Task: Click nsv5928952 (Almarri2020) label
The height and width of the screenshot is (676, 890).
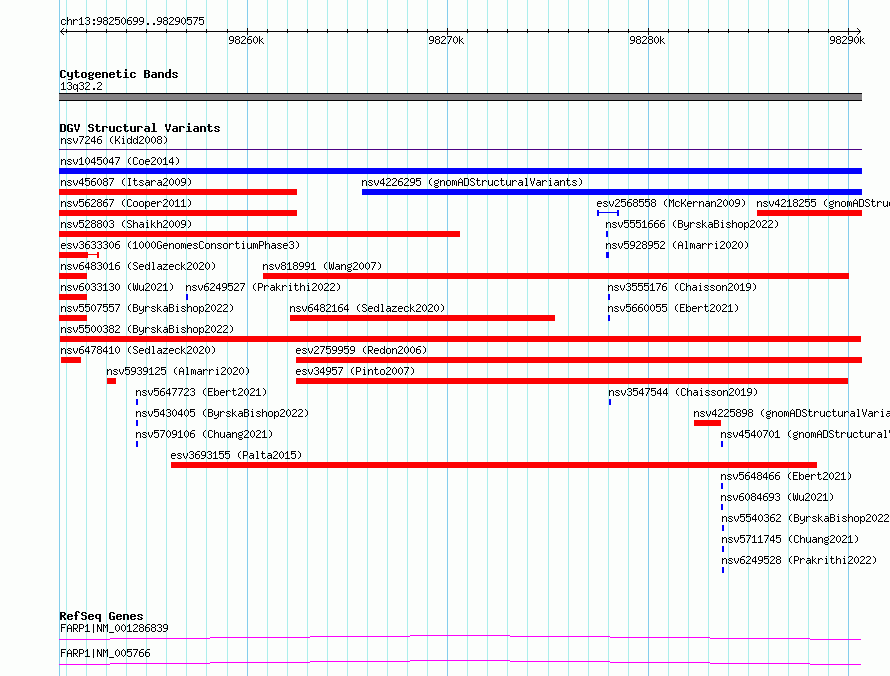Action: point(677,245)
